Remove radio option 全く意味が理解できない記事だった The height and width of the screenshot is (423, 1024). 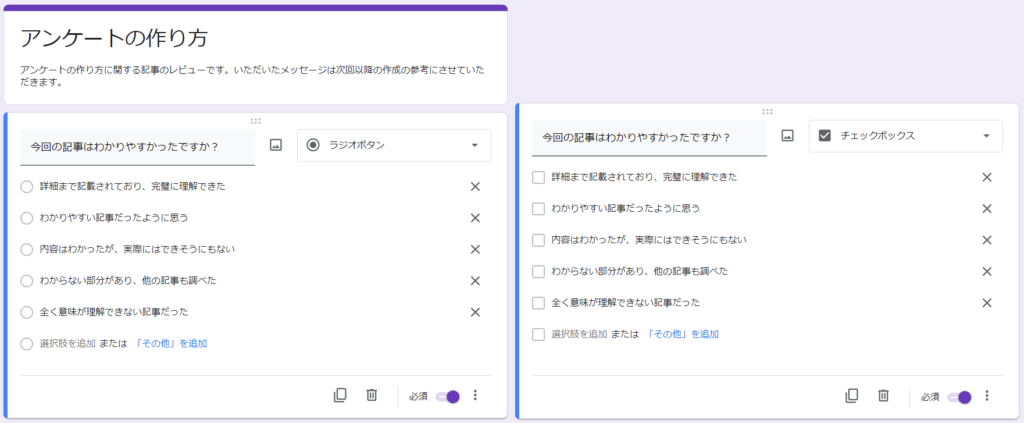[475, 312]
